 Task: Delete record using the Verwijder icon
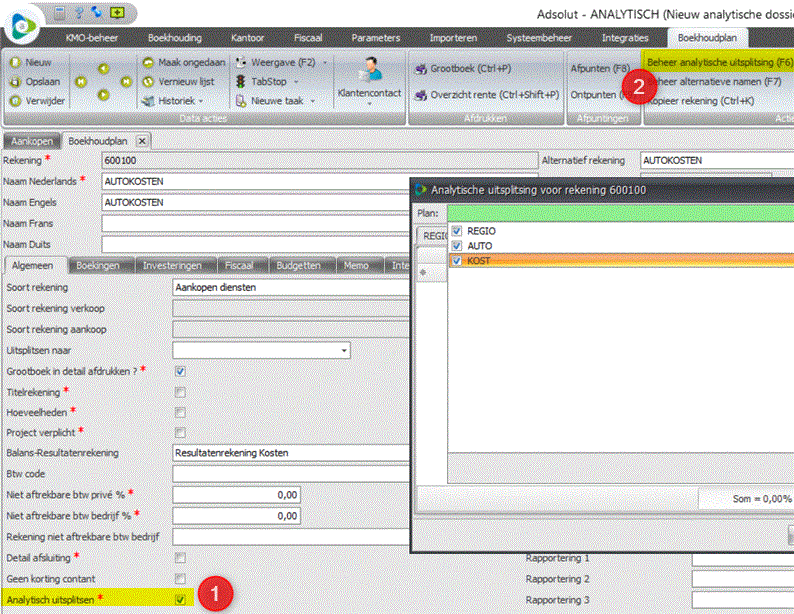(15, 100)
